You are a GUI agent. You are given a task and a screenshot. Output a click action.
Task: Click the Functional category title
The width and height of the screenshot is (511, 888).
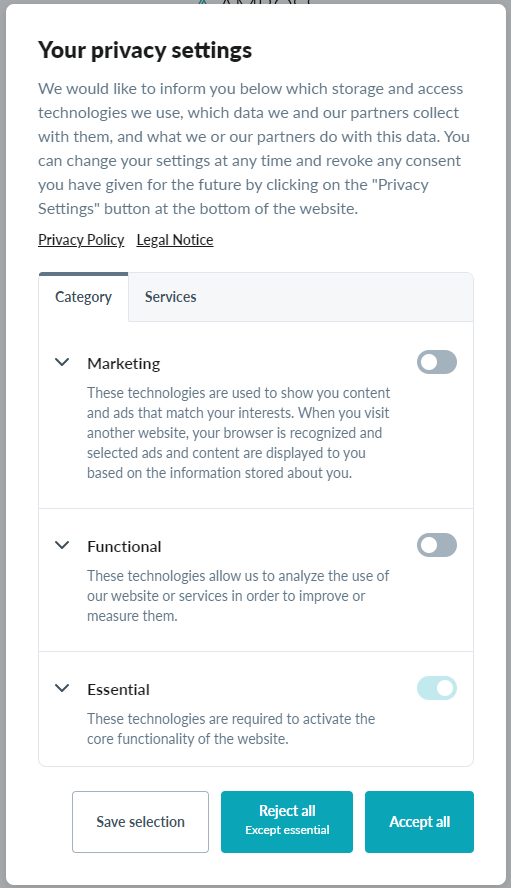[124, 547]
